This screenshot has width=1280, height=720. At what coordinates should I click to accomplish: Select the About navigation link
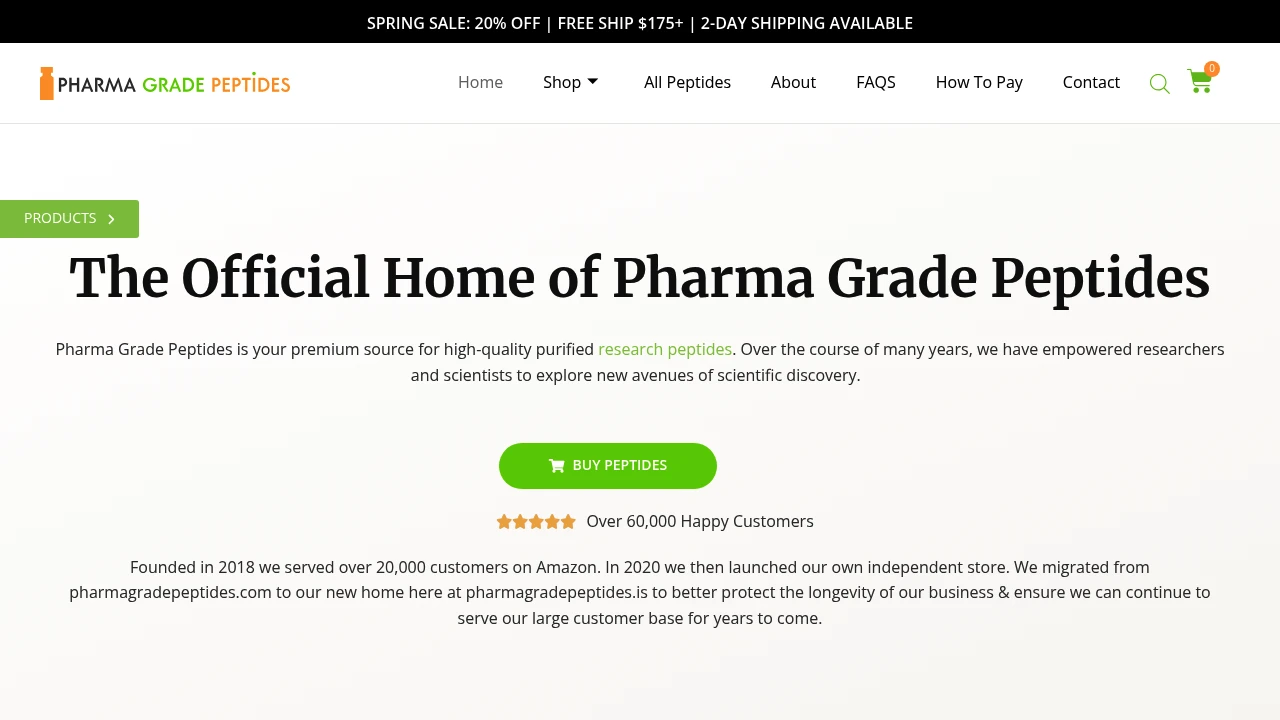(x=793, y=82)
